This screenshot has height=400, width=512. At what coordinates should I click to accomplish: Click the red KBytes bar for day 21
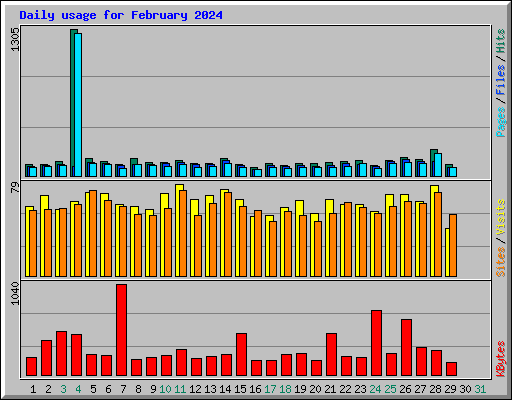pos(331,354)
